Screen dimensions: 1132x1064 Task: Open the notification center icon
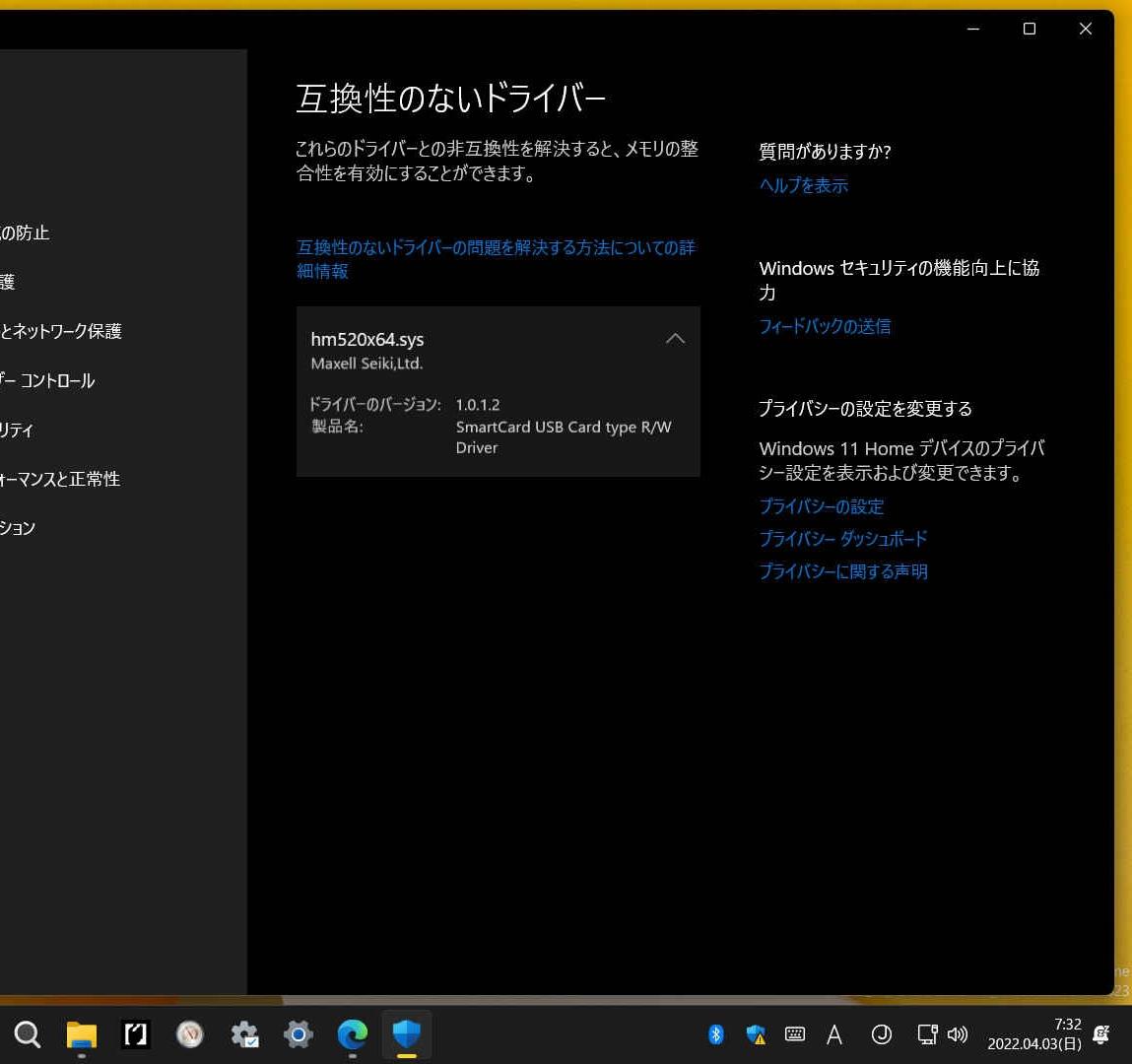point(1101,1034)
